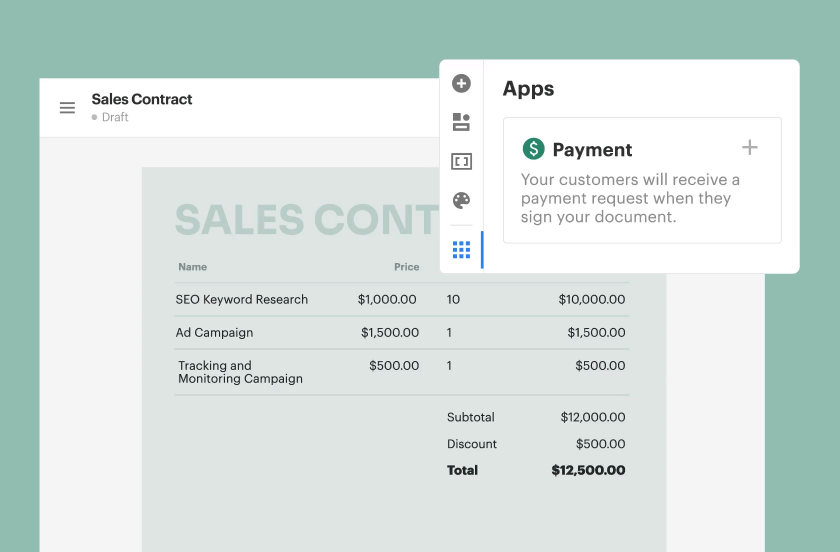
Task: Click the Name column header
Action: [x=192, y=267]
